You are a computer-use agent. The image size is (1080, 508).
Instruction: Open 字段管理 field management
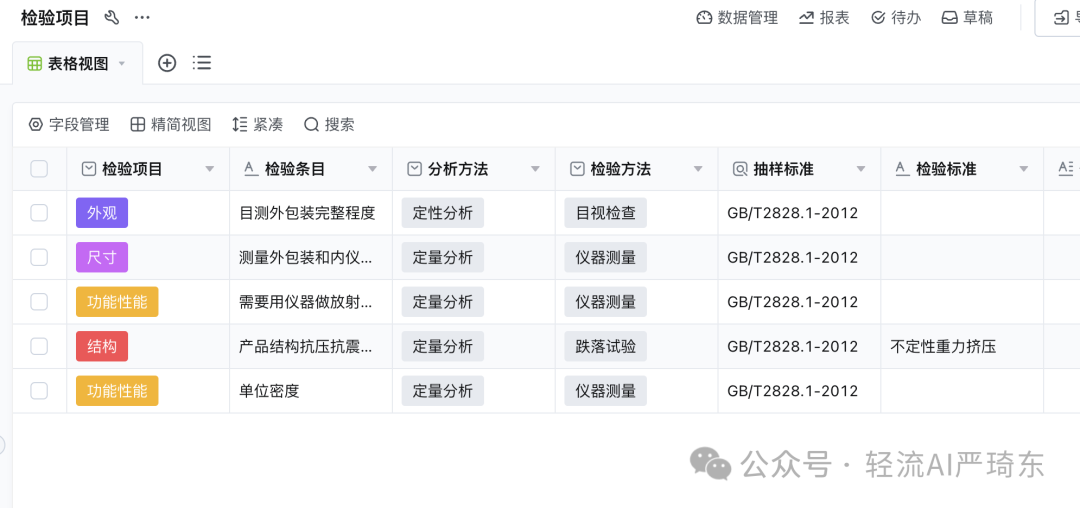[69, 125]
